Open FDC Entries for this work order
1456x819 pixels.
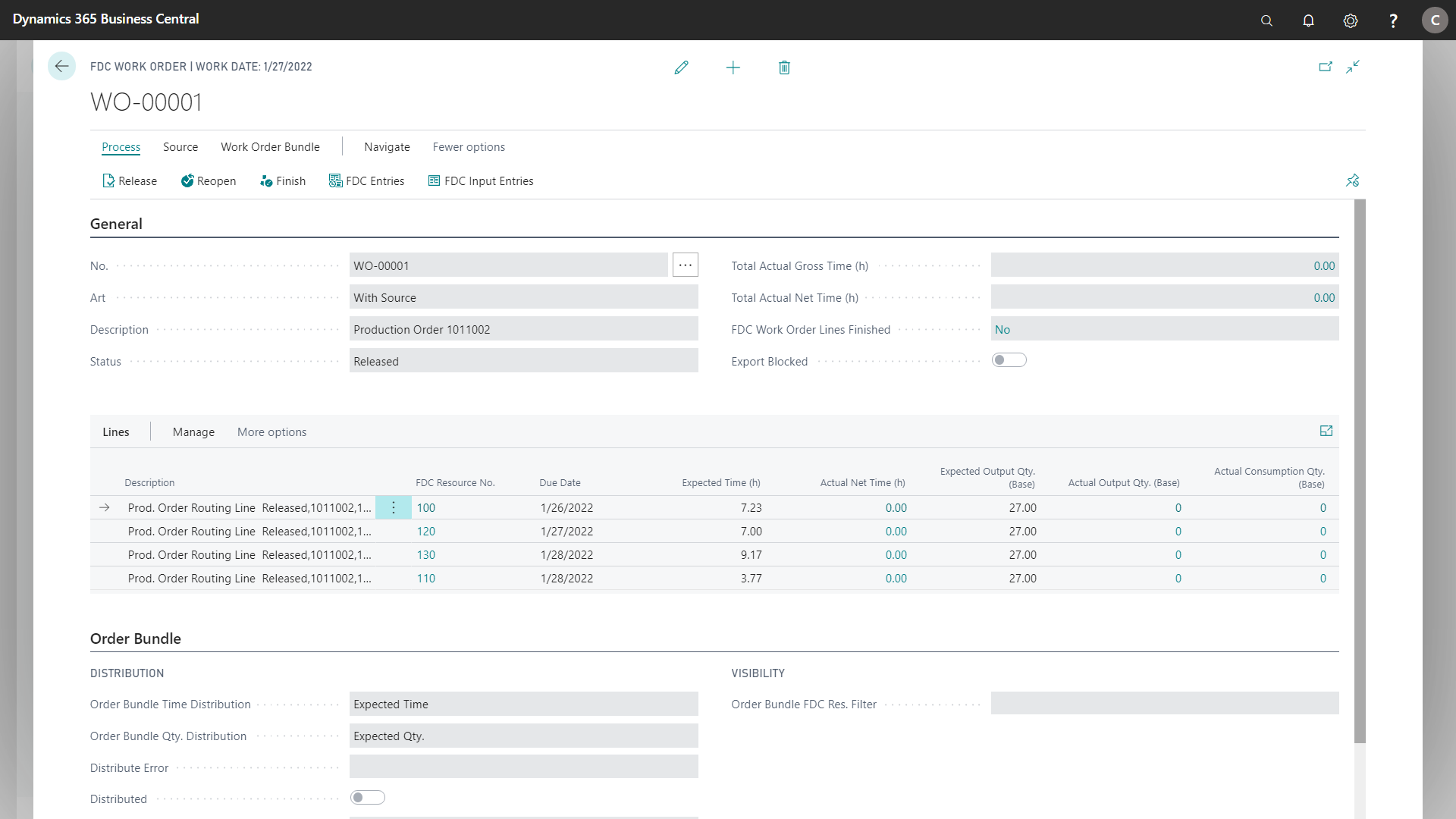(x=367, y=181)
